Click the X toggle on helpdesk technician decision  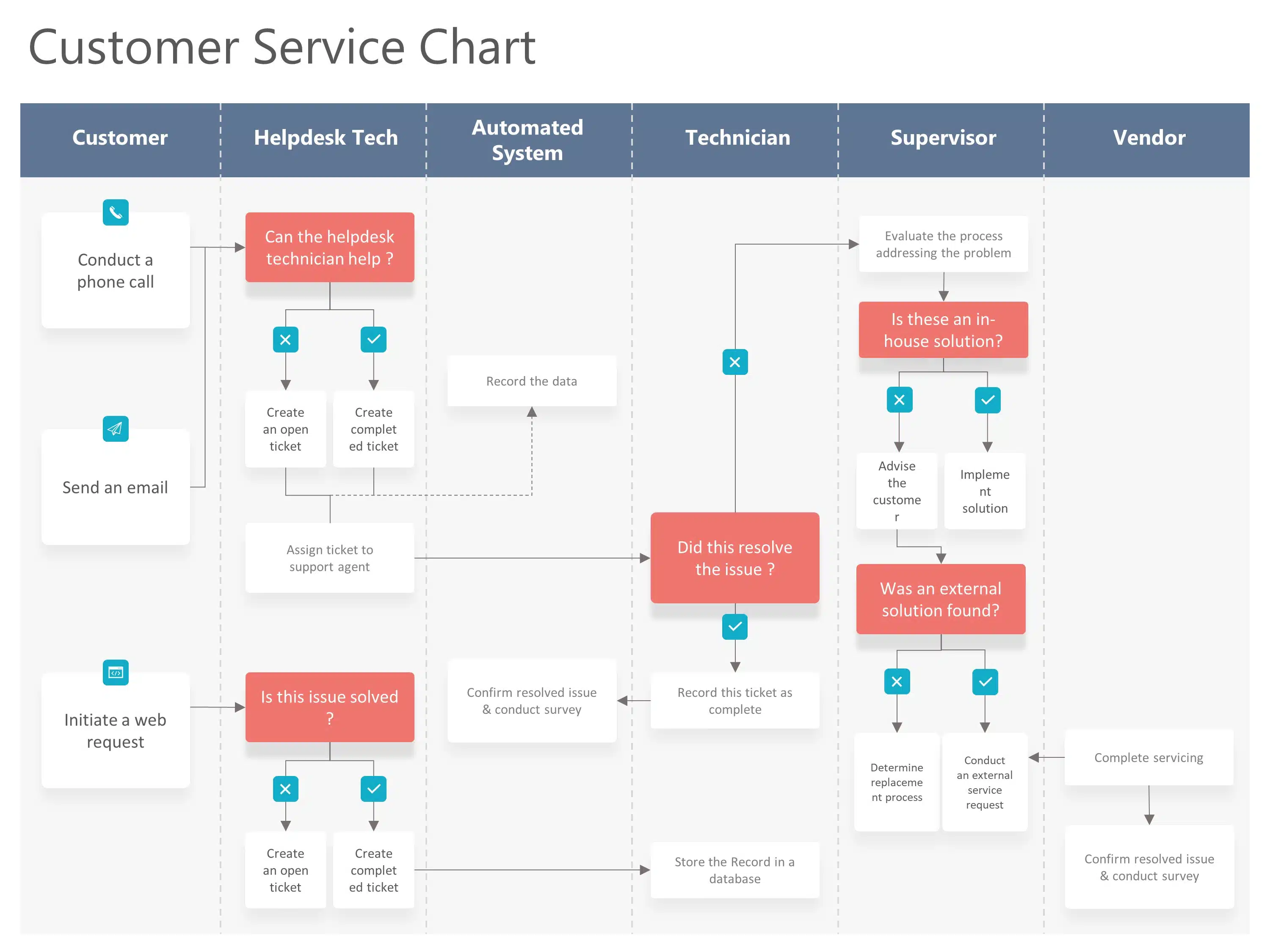[286, 340]
